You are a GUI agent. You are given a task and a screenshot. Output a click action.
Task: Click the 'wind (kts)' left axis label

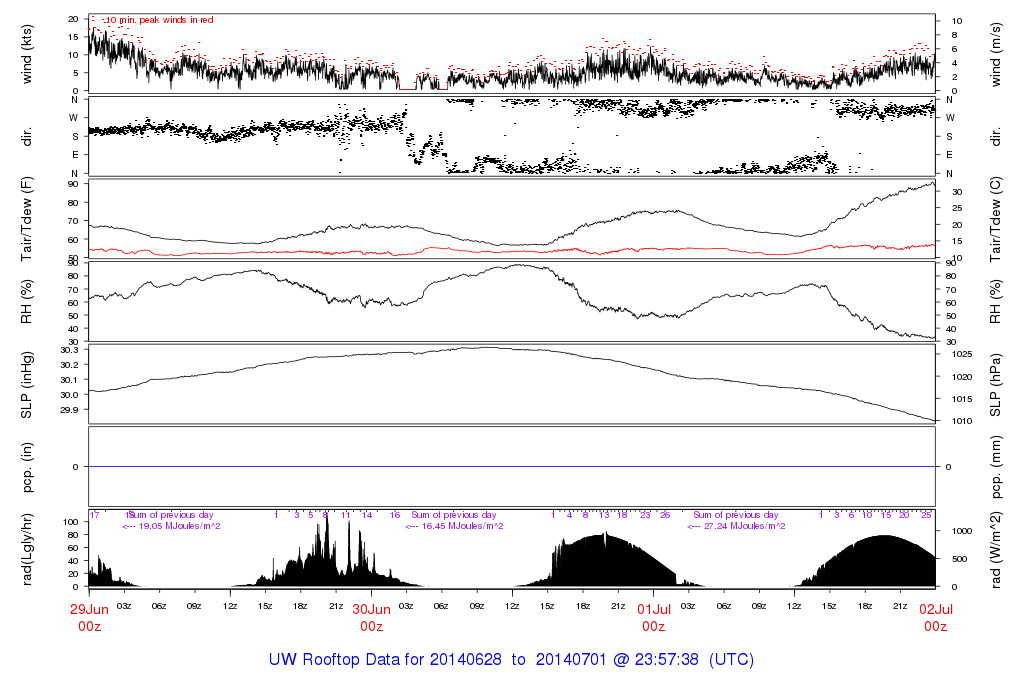click(x=27, y=53)
